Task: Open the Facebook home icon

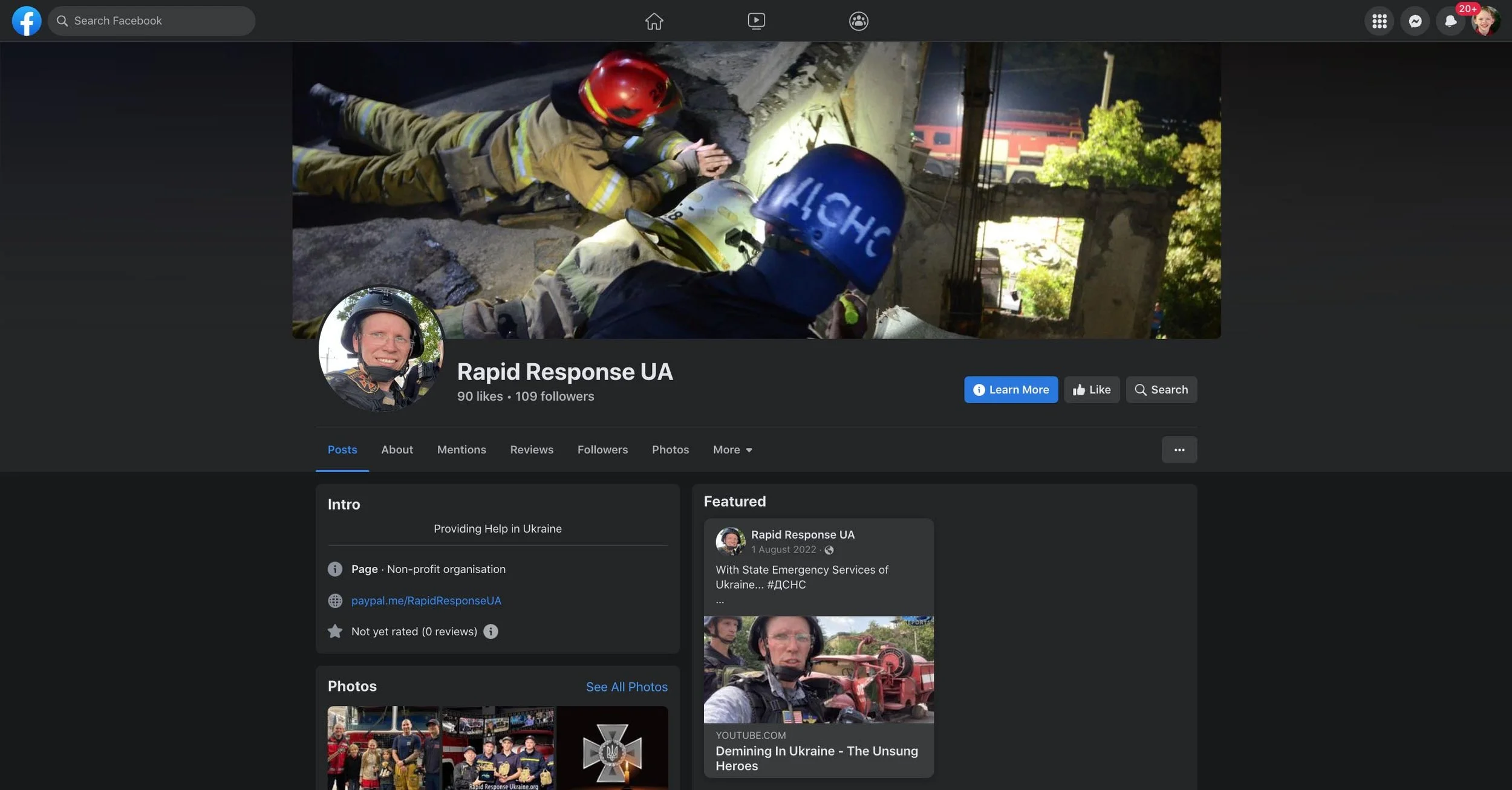Action: tap(654, 21)
